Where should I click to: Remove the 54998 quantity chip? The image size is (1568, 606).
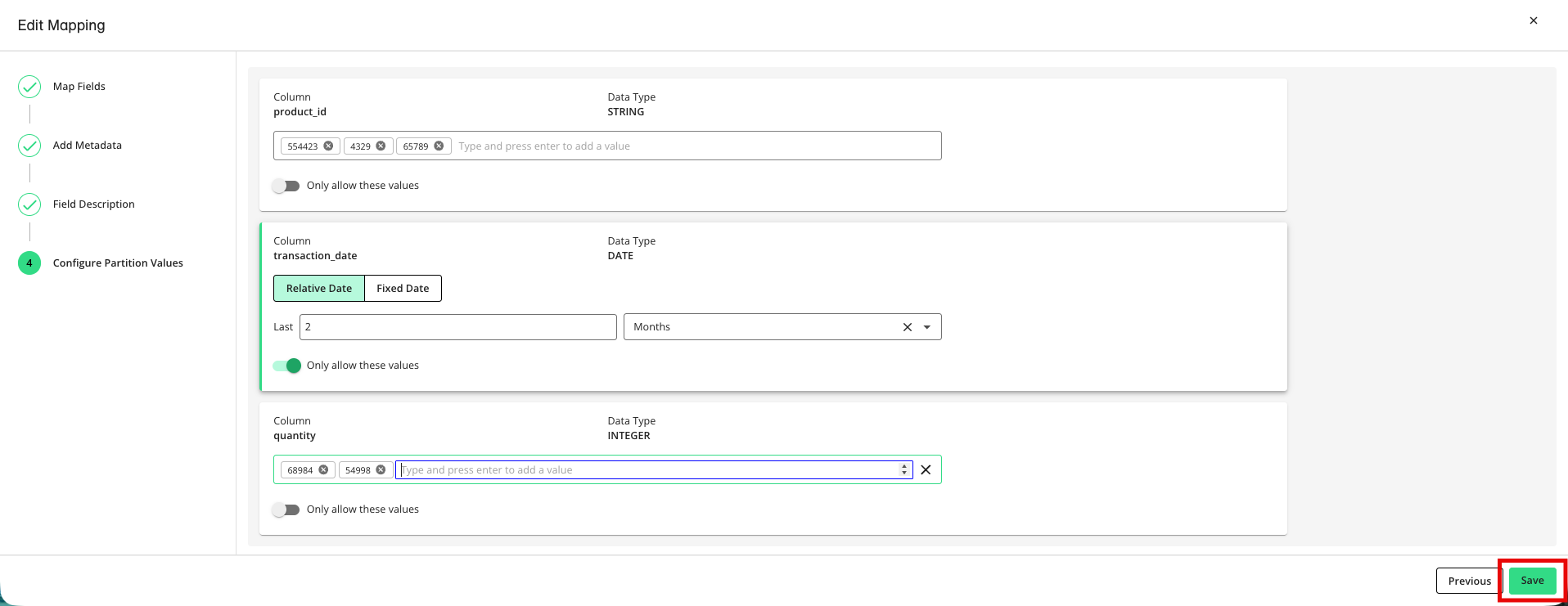coord(381,470)
